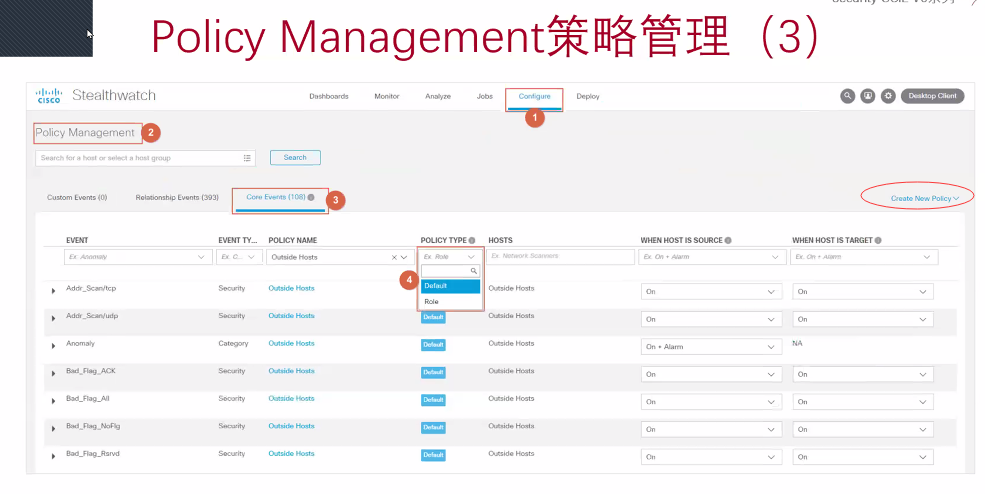Click Default badge in Addr_Scan/udp row

[433, 317]
